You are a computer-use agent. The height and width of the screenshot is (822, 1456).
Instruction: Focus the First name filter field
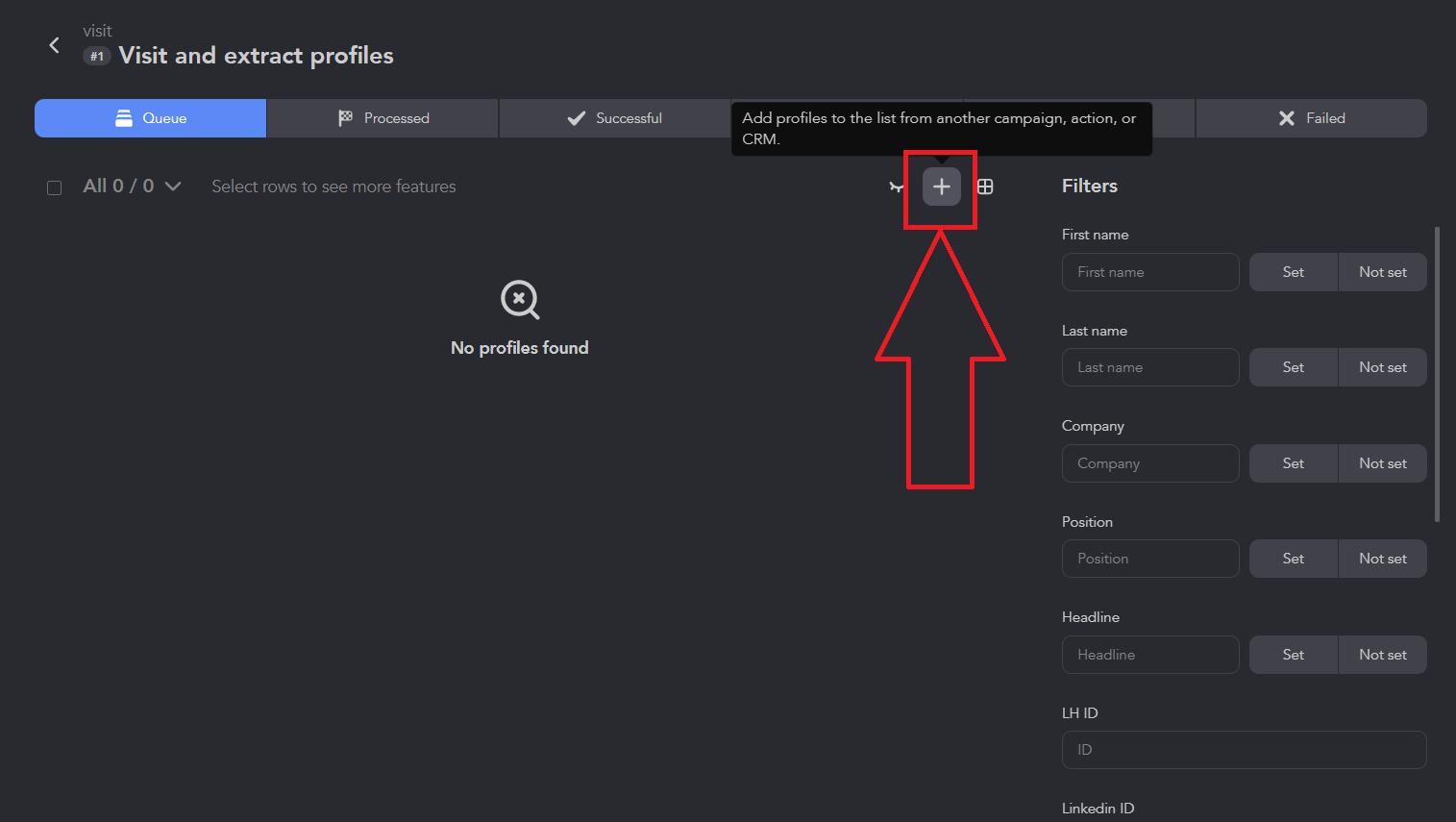coord(1150,272)
